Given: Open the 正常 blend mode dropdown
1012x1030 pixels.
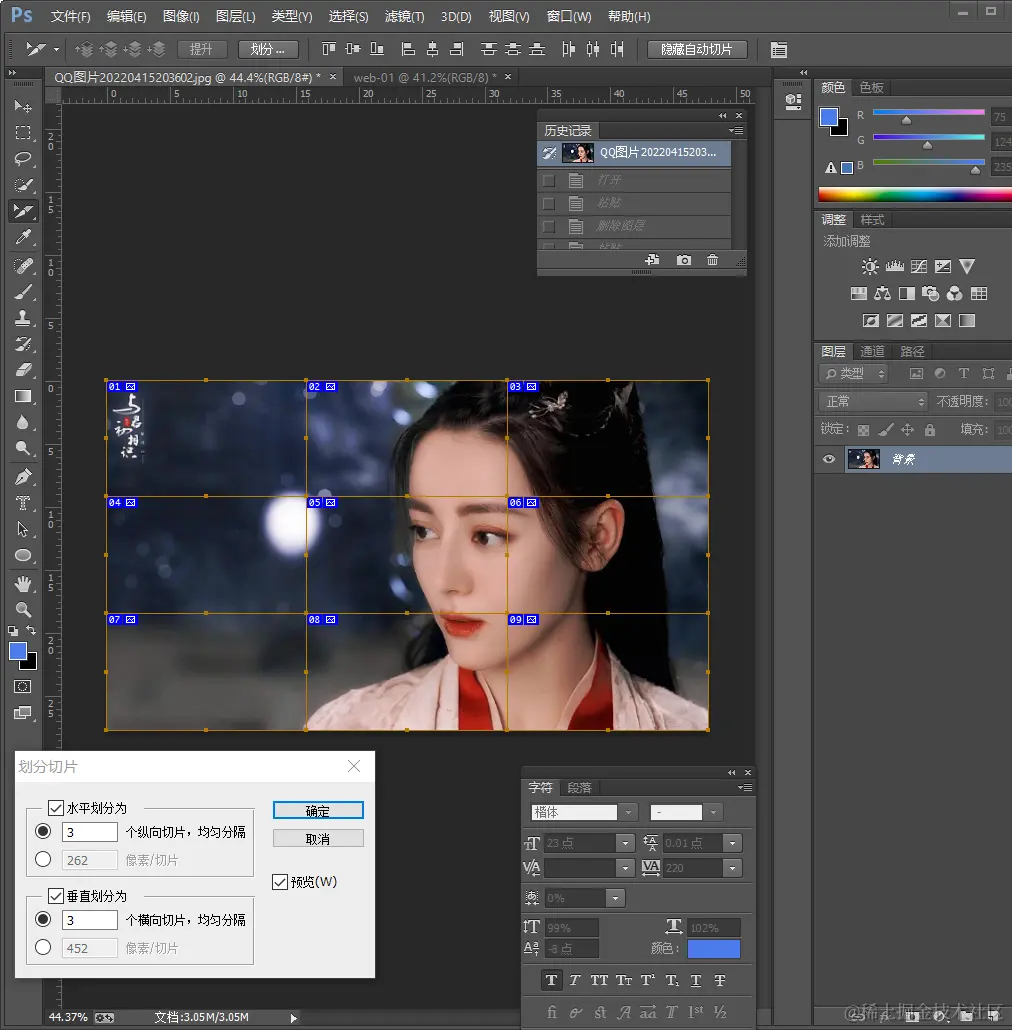Looking at the screenshot, I should (x=873, y=401).
